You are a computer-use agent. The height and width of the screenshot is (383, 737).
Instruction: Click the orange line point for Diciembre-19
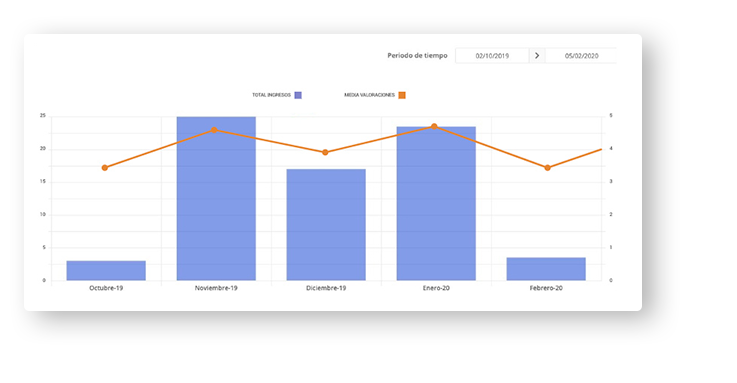click(x=325, y=152)
